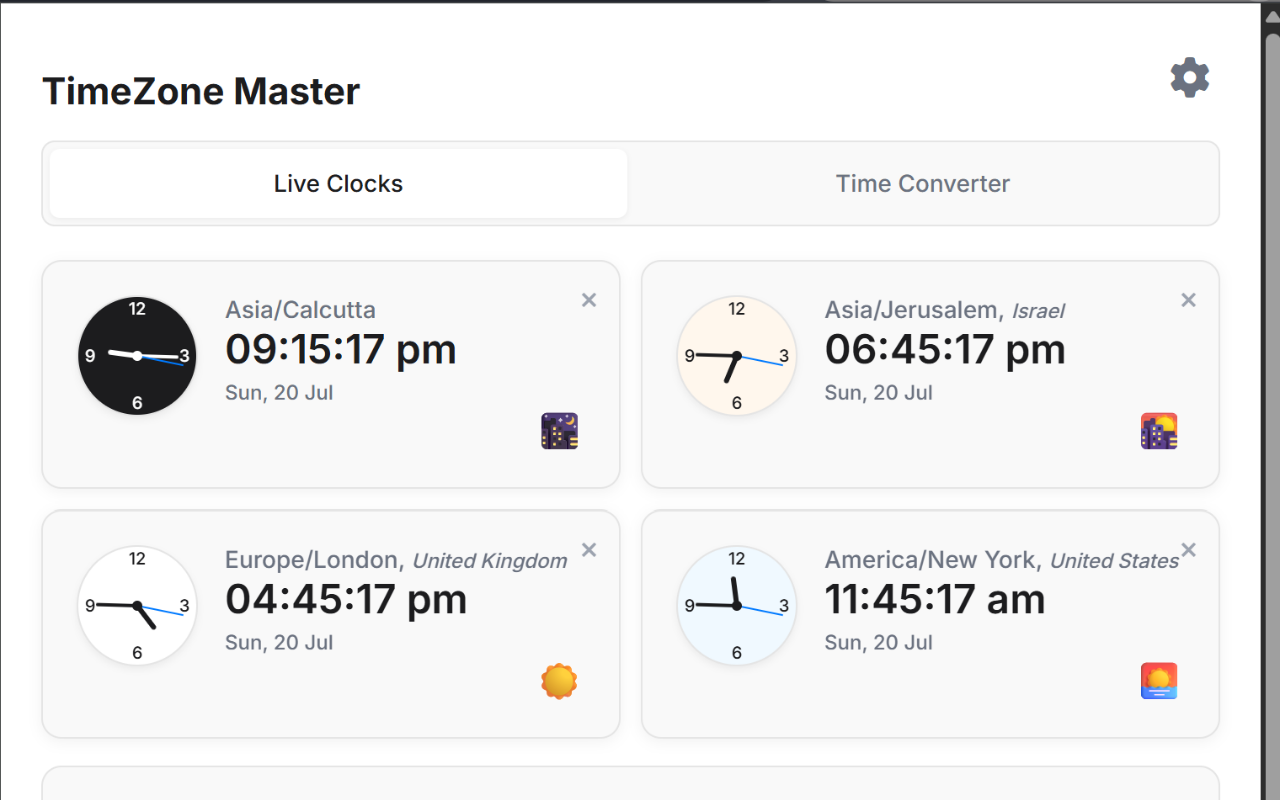The width and height of the screenshot is (1280, 800).
Task: Click the analog clock face for Asia/Jerusalem
Action: [737, 355]
